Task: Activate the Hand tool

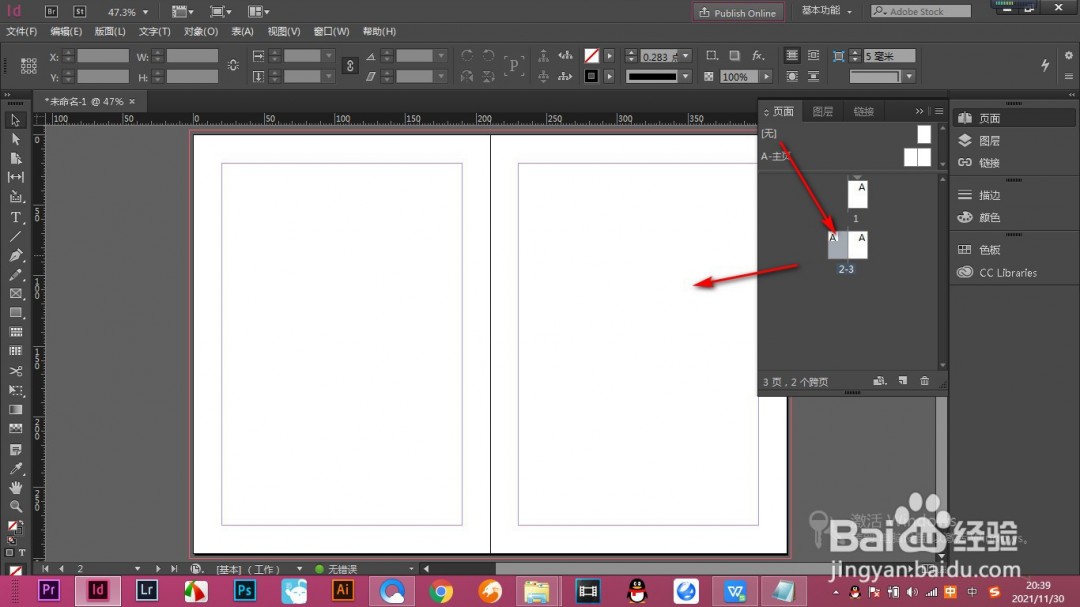Action: [16, 487]
